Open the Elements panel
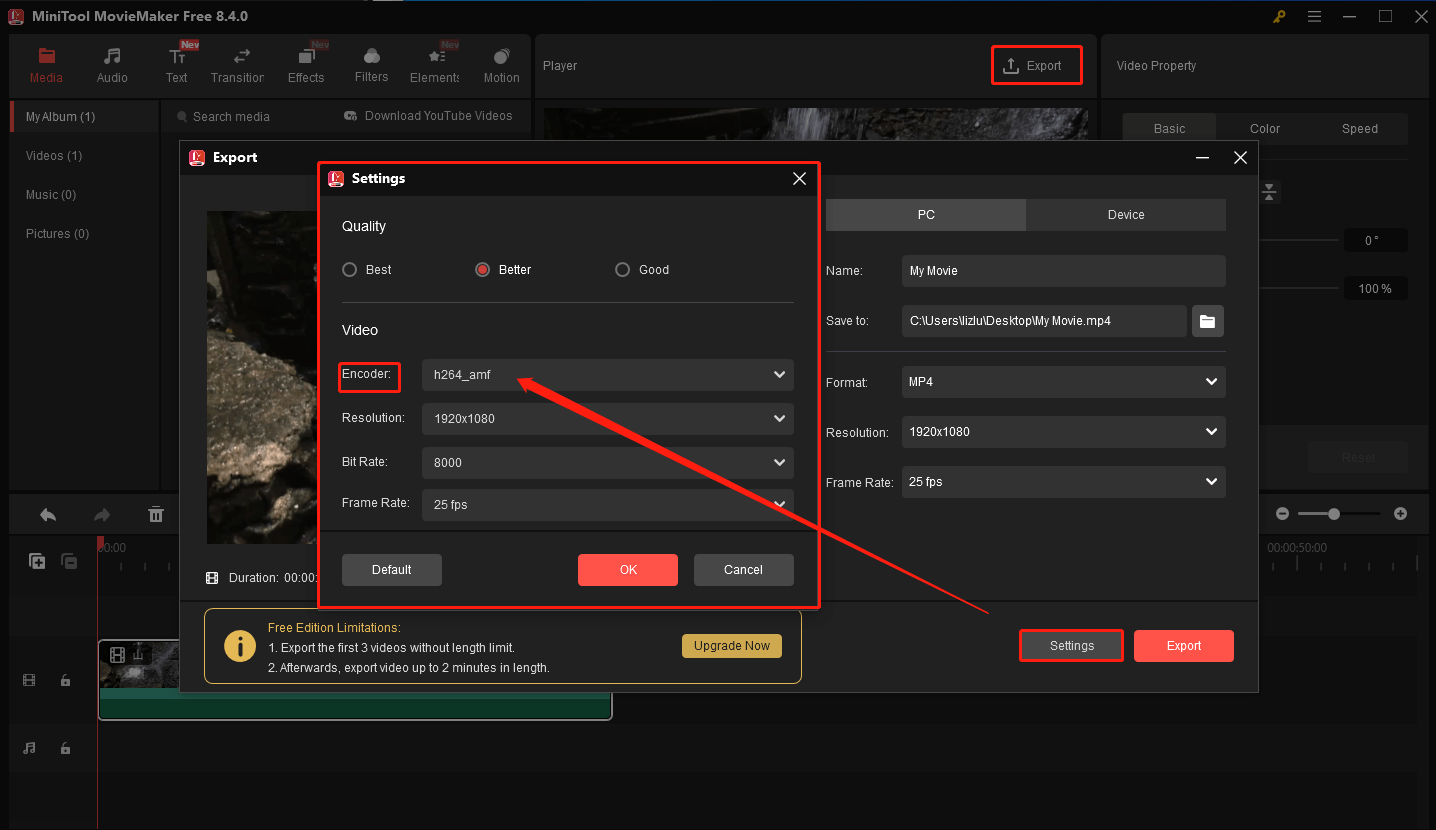 434,64
